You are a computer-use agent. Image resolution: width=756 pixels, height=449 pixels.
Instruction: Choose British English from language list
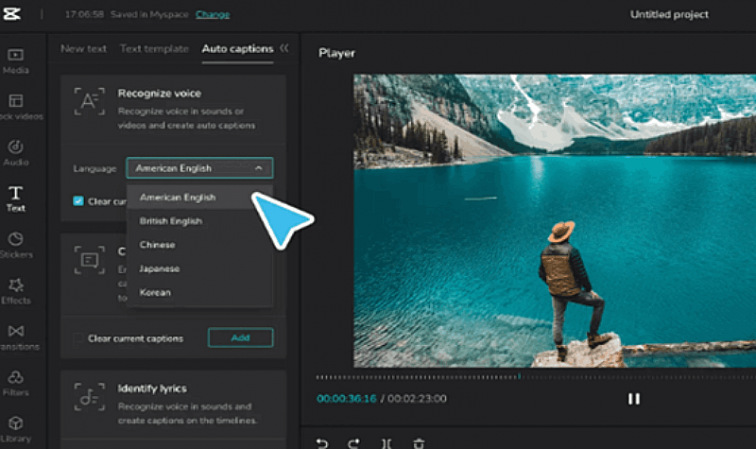coord(171,221)
